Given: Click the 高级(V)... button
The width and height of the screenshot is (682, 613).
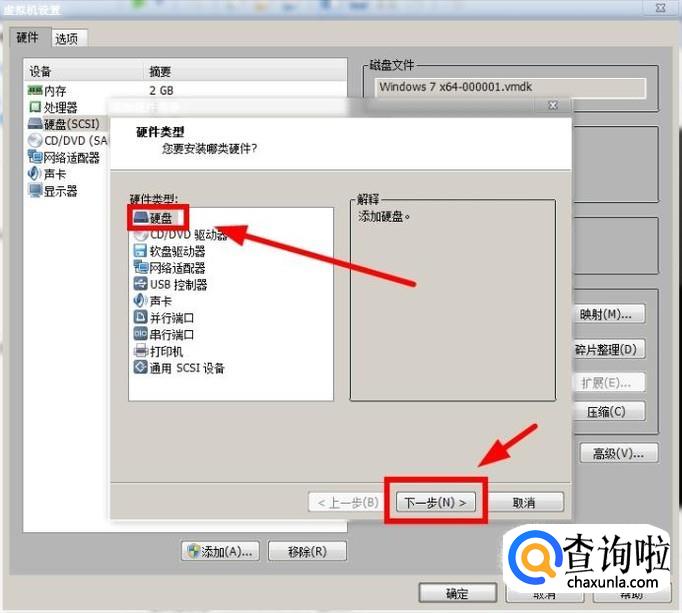Looking at the screenshot, I should (x=618, y=453).
